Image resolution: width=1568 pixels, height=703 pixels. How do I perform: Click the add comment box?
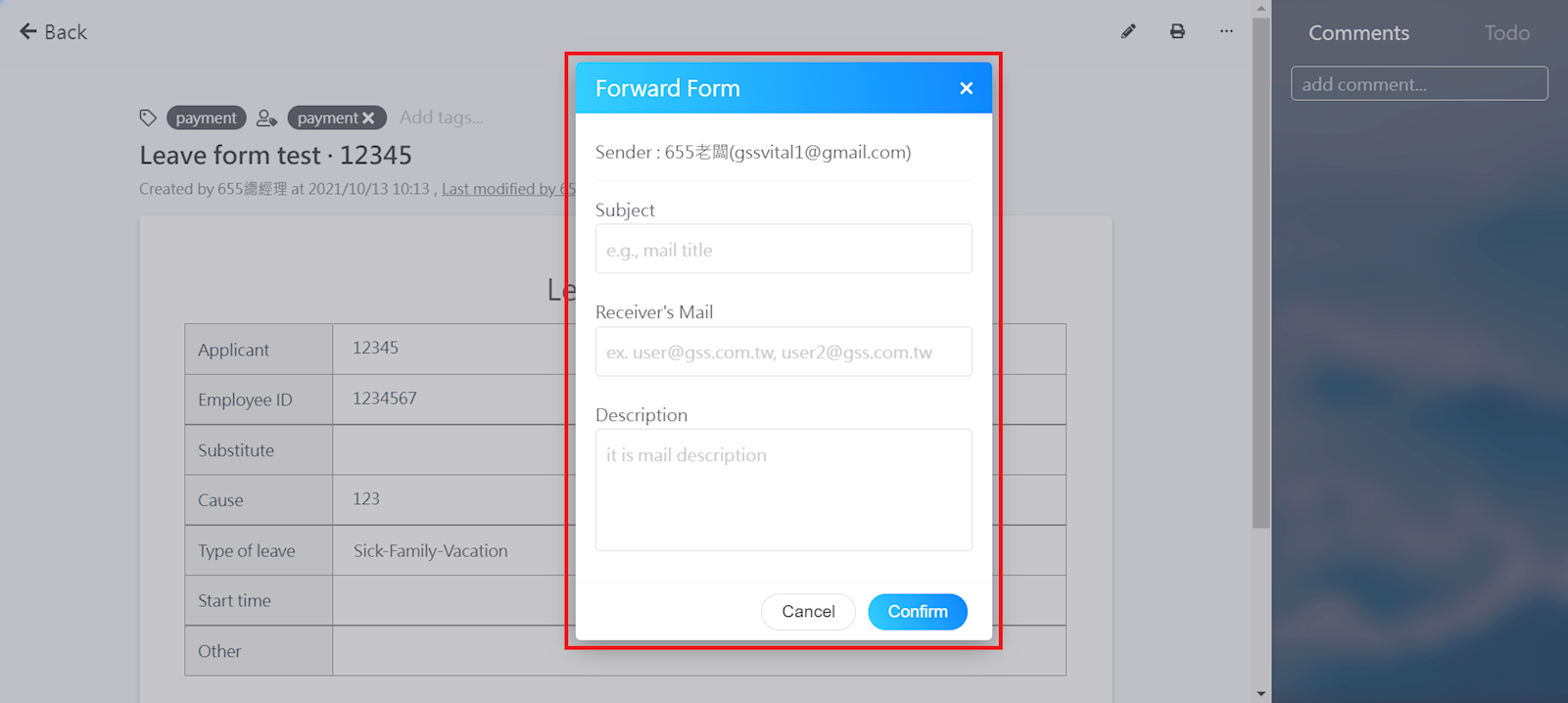coord(1419,84)
